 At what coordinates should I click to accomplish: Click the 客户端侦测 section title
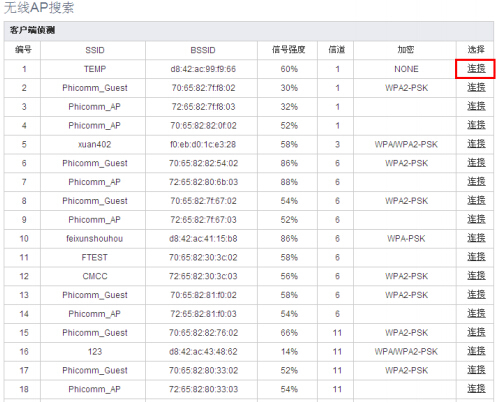click(32, 30)
